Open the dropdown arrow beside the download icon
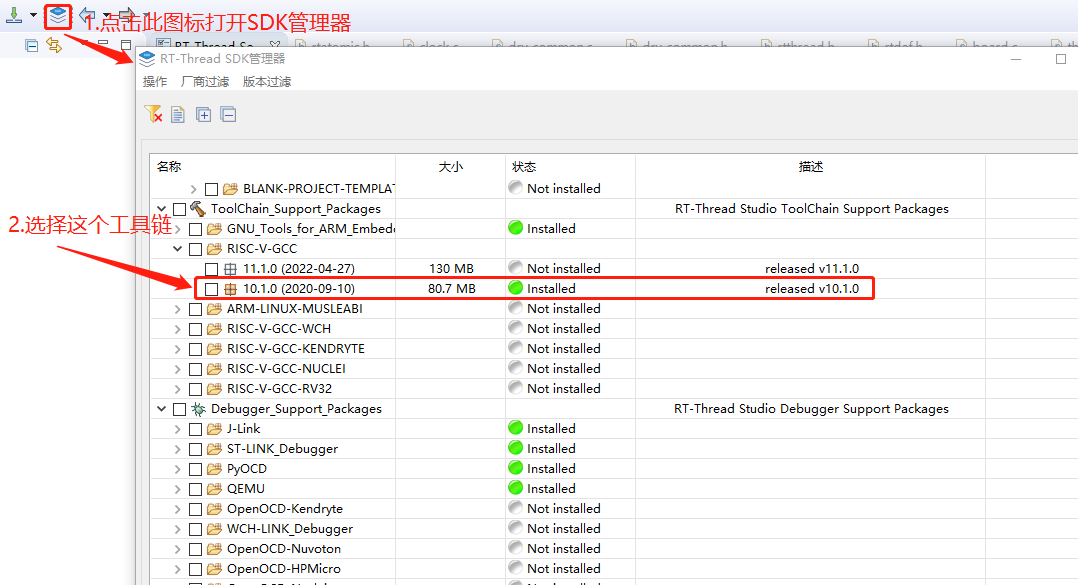Image resolution: width=1078 pixels, height=585 pixels. (33, 15)
